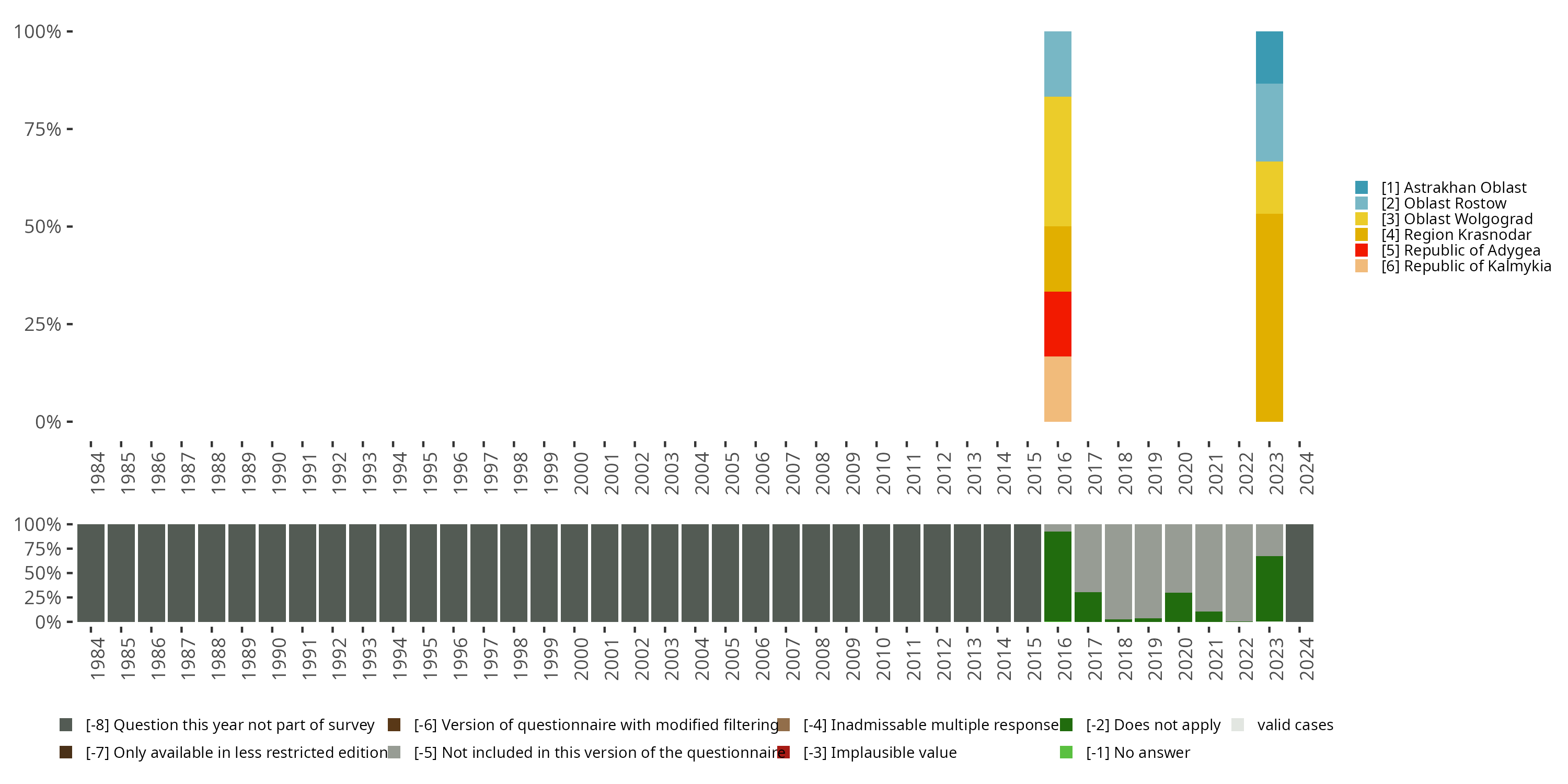Click the Republic of Kalmykia legend swatch
This screenshot has width=1568, height=784.
[x=1362, y=266]
